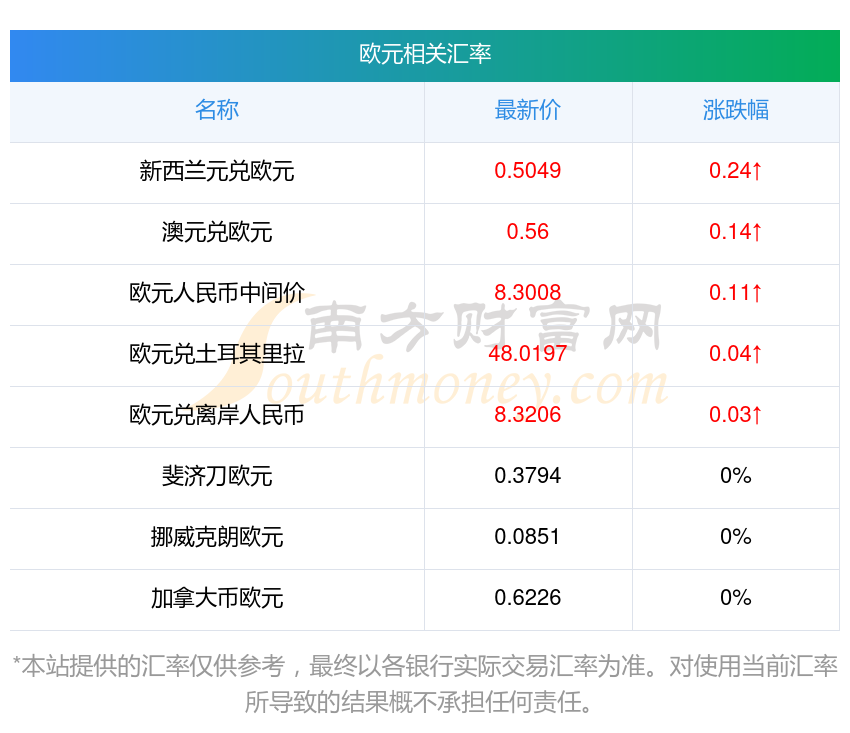Select the price 0.56

[527, 232]
